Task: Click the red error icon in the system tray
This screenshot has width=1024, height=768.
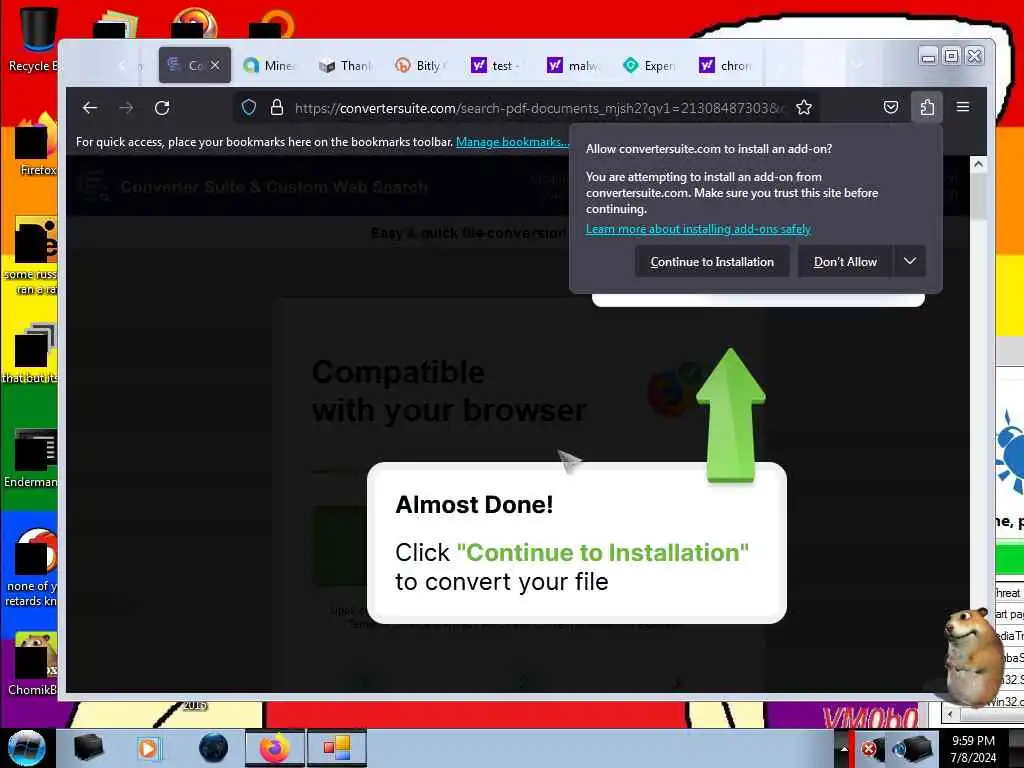Action: point(869,749)
